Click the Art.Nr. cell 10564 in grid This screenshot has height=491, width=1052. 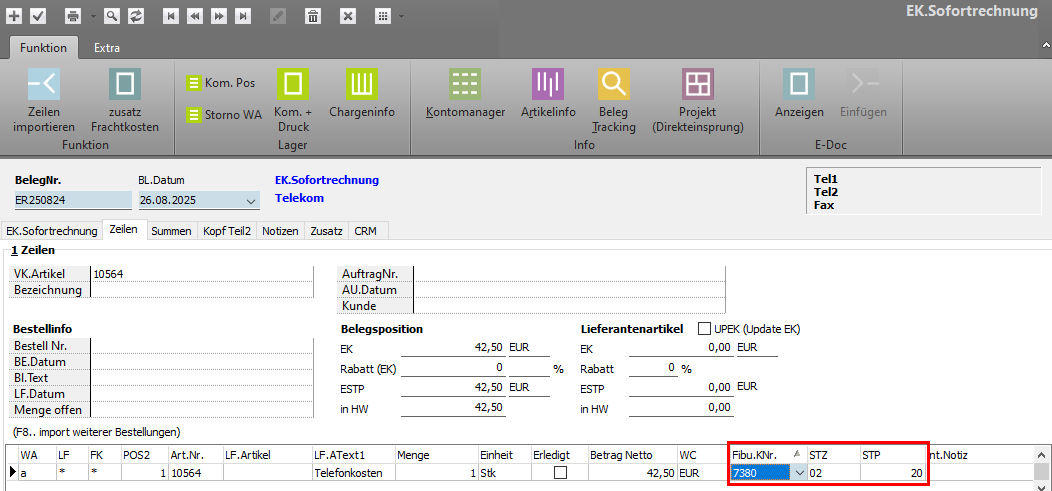tap(195, 473)
